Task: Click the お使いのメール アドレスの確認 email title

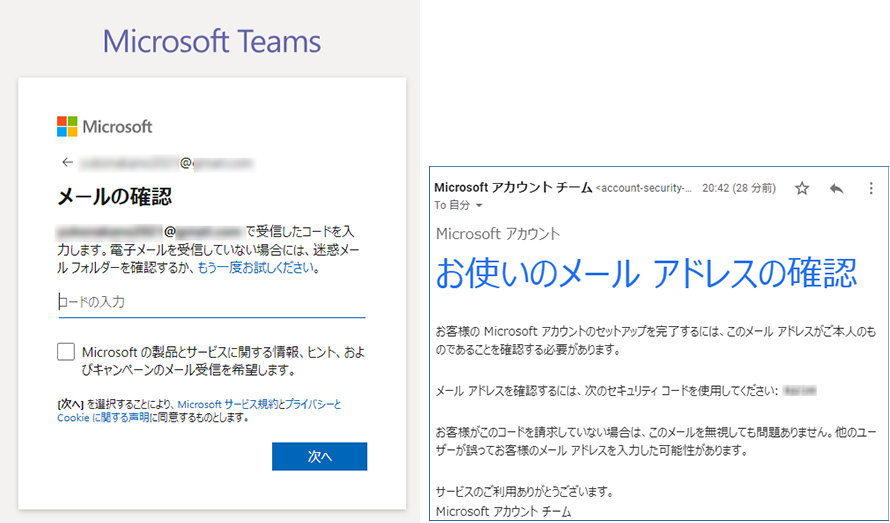Action: pyautogui.click(x=646, y=273)
